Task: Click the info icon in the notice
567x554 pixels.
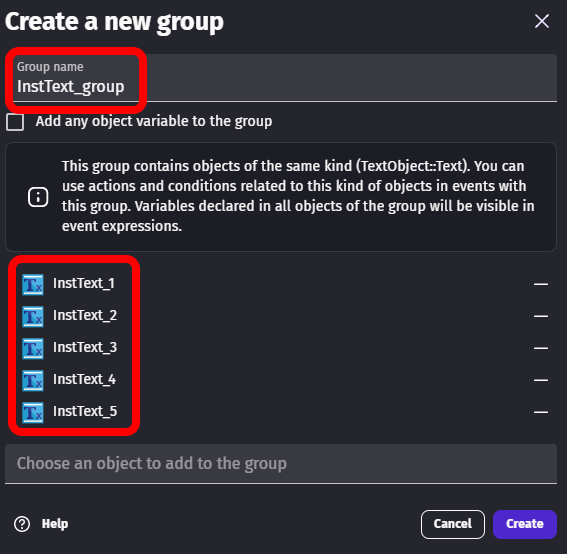Action: tap(38, 197)
